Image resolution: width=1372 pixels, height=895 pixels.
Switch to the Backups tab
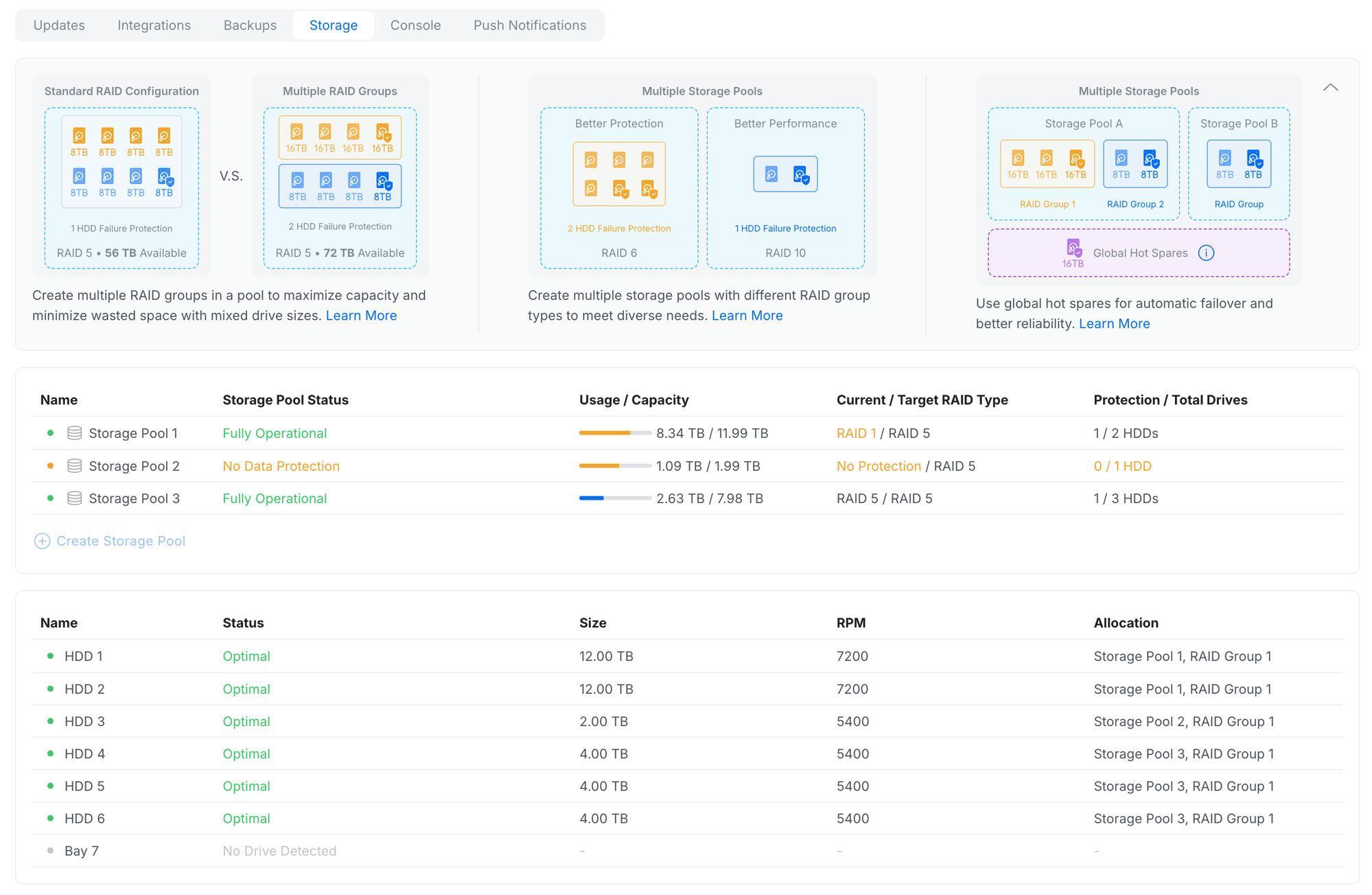(250, 25)
